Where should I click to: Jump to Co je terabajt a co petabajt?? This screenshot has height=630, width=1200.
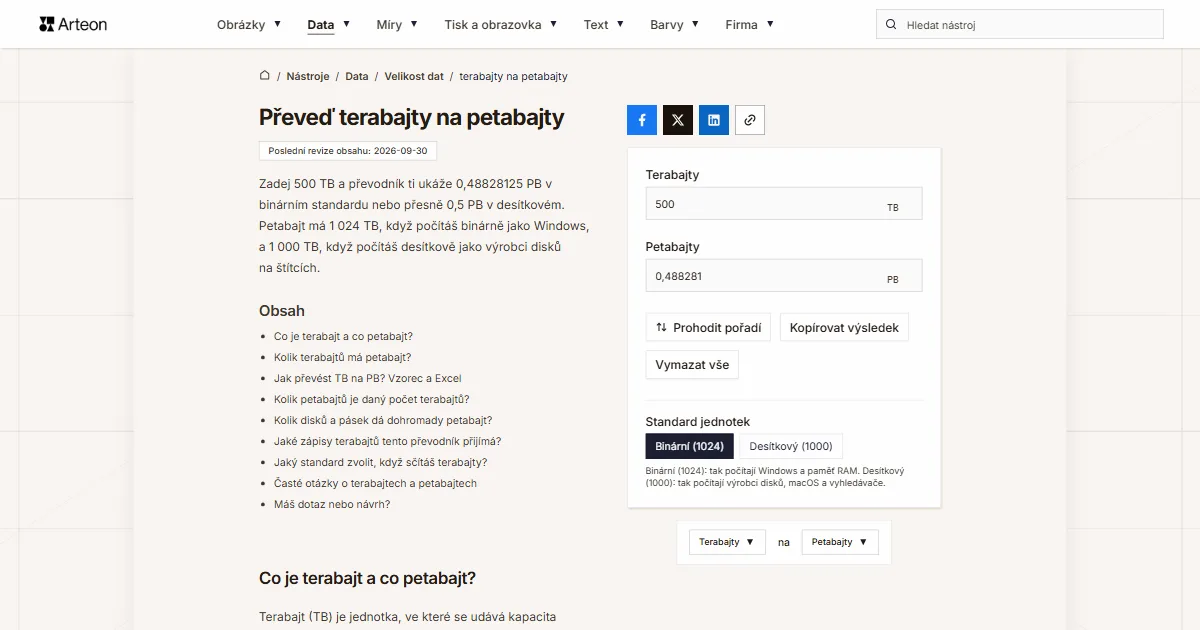tap(343, 336)
